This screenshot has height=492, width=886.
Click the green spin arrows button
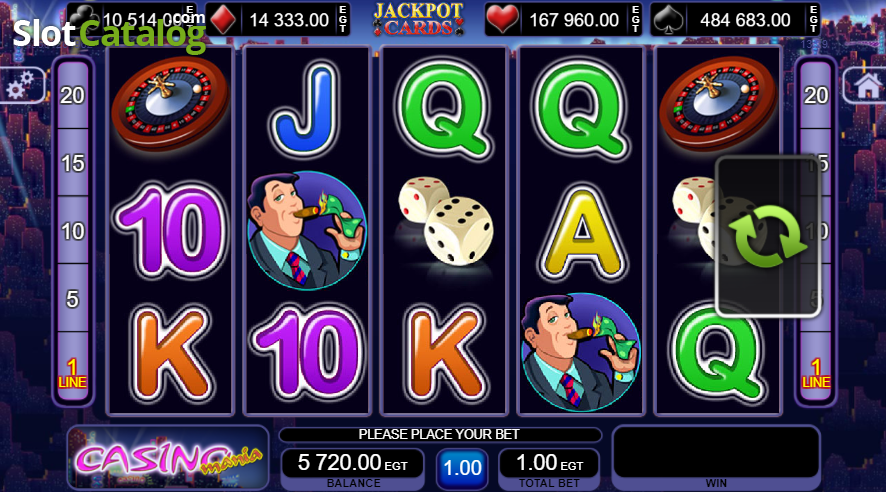[768, 236]
